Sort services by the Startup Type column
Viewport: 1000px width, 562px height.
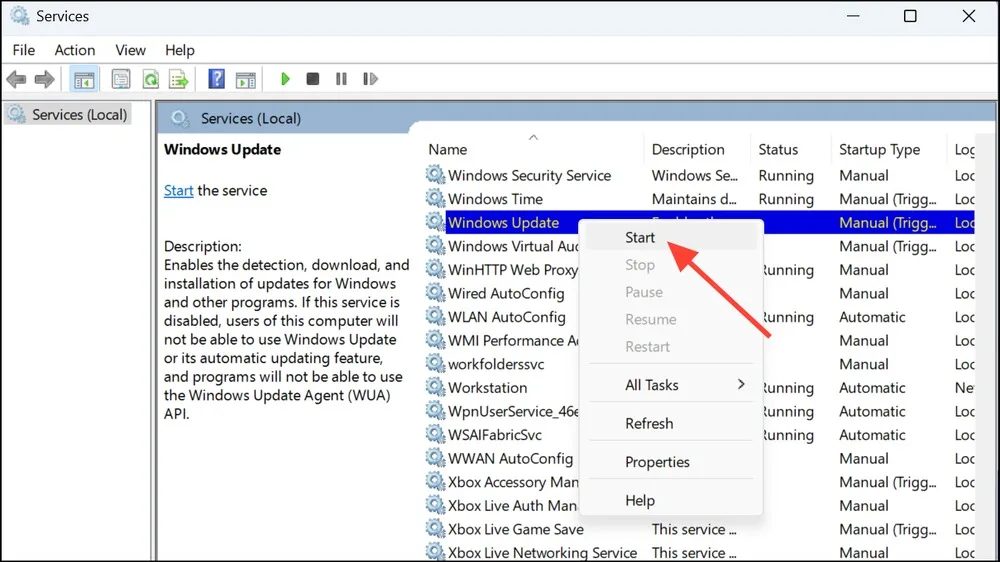[879, 149]
